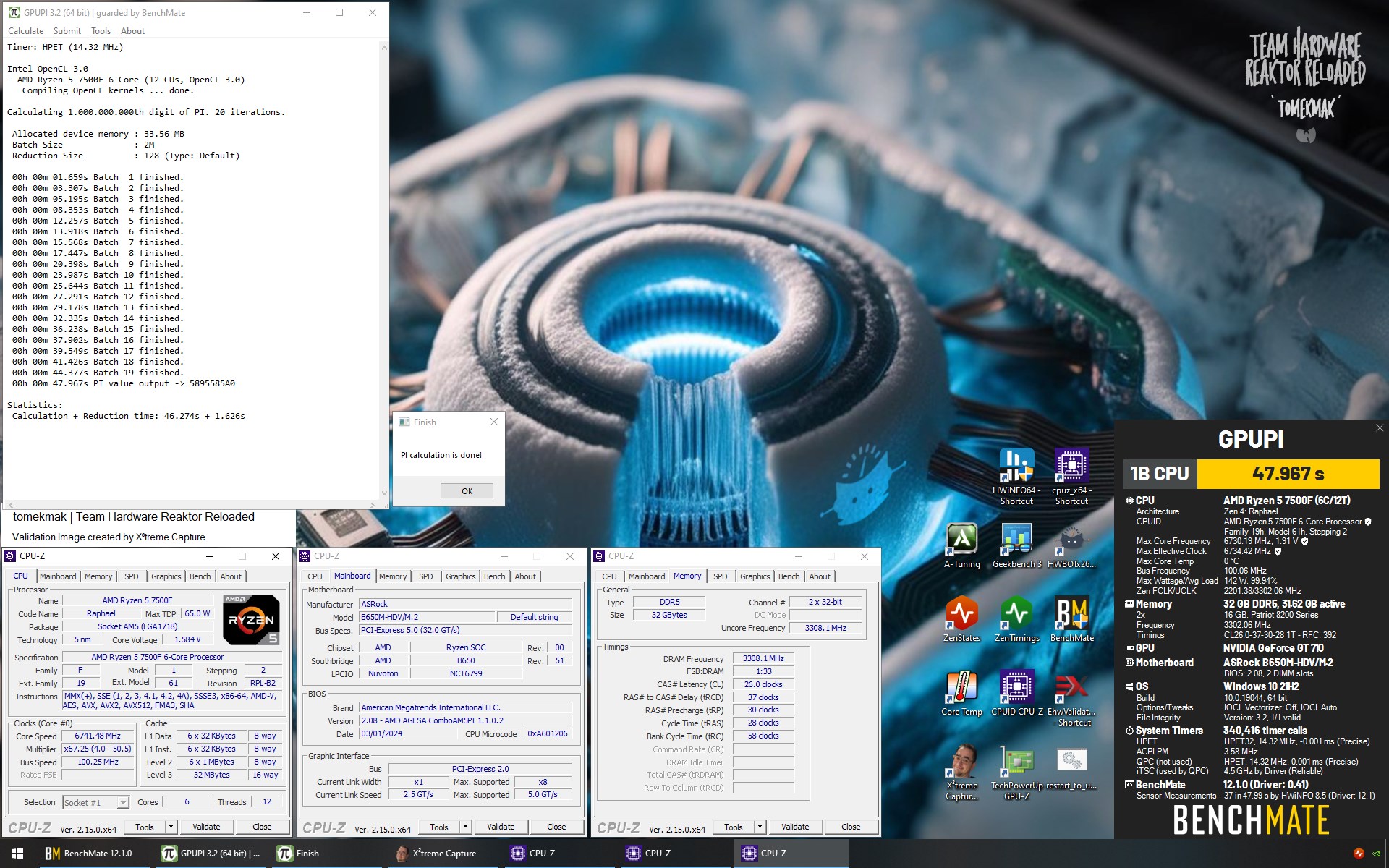Open the cpuz_x64 desktop shortcut
The width and height of the screenshot is (1389, 868).
[x=1071, y=476]
